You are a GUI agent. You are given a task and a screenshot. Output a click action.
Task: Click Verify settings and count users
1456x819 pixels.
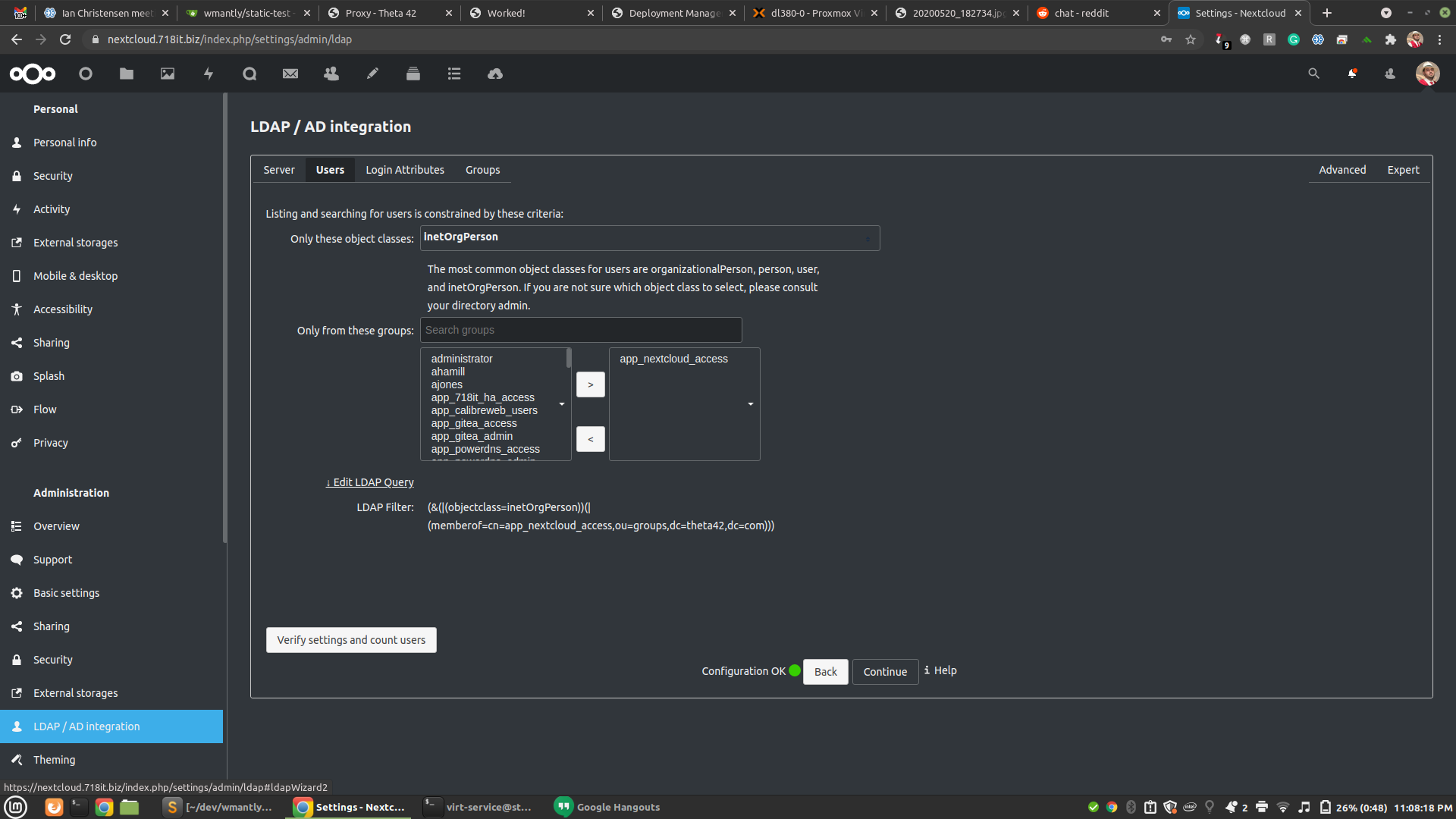tap(351, 640)
